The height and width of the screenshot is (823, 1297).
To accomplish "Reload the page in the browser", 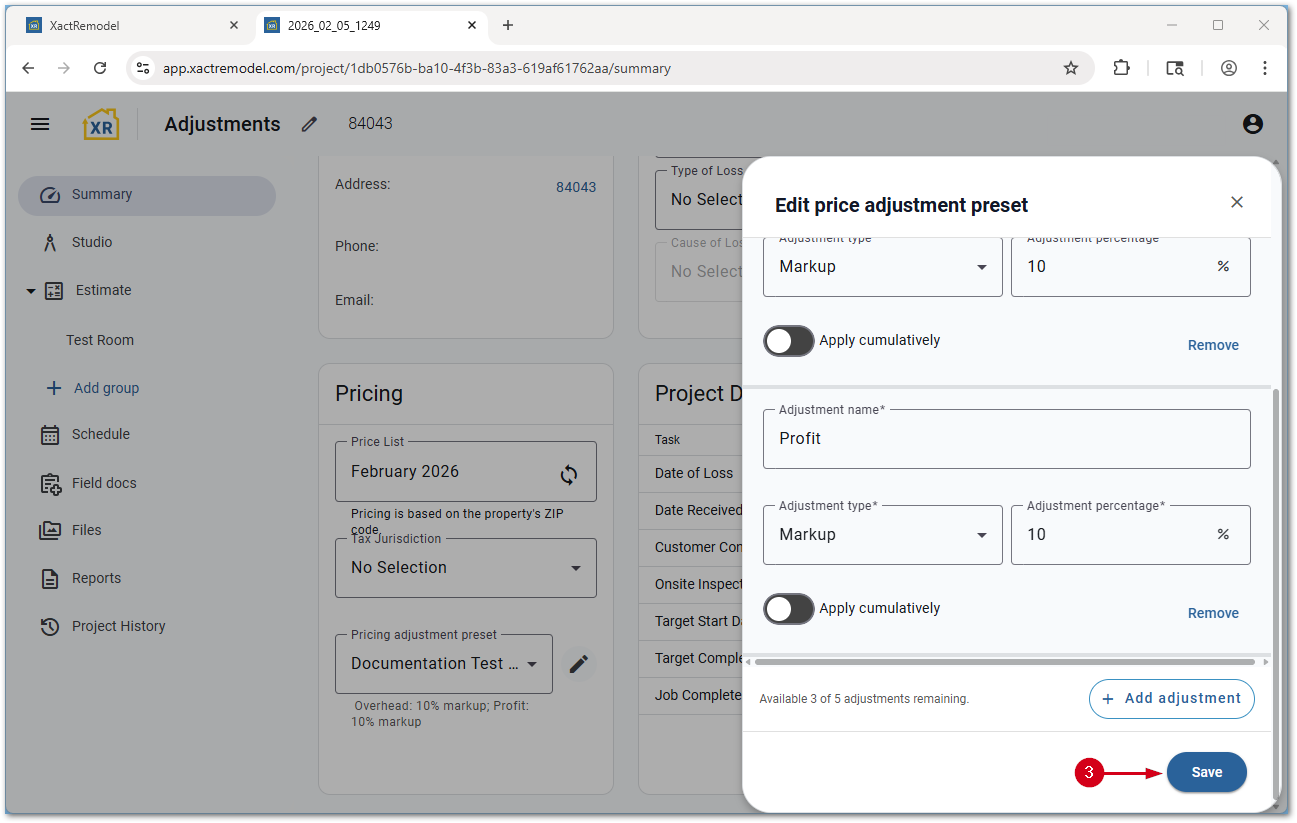I will [x=100, y=68].
